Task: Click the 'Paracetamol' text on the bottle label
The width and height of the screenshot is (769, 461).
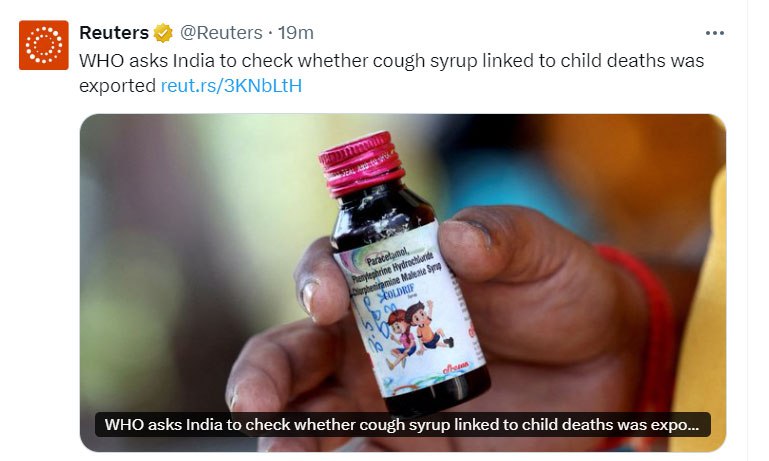Action: 387,256
